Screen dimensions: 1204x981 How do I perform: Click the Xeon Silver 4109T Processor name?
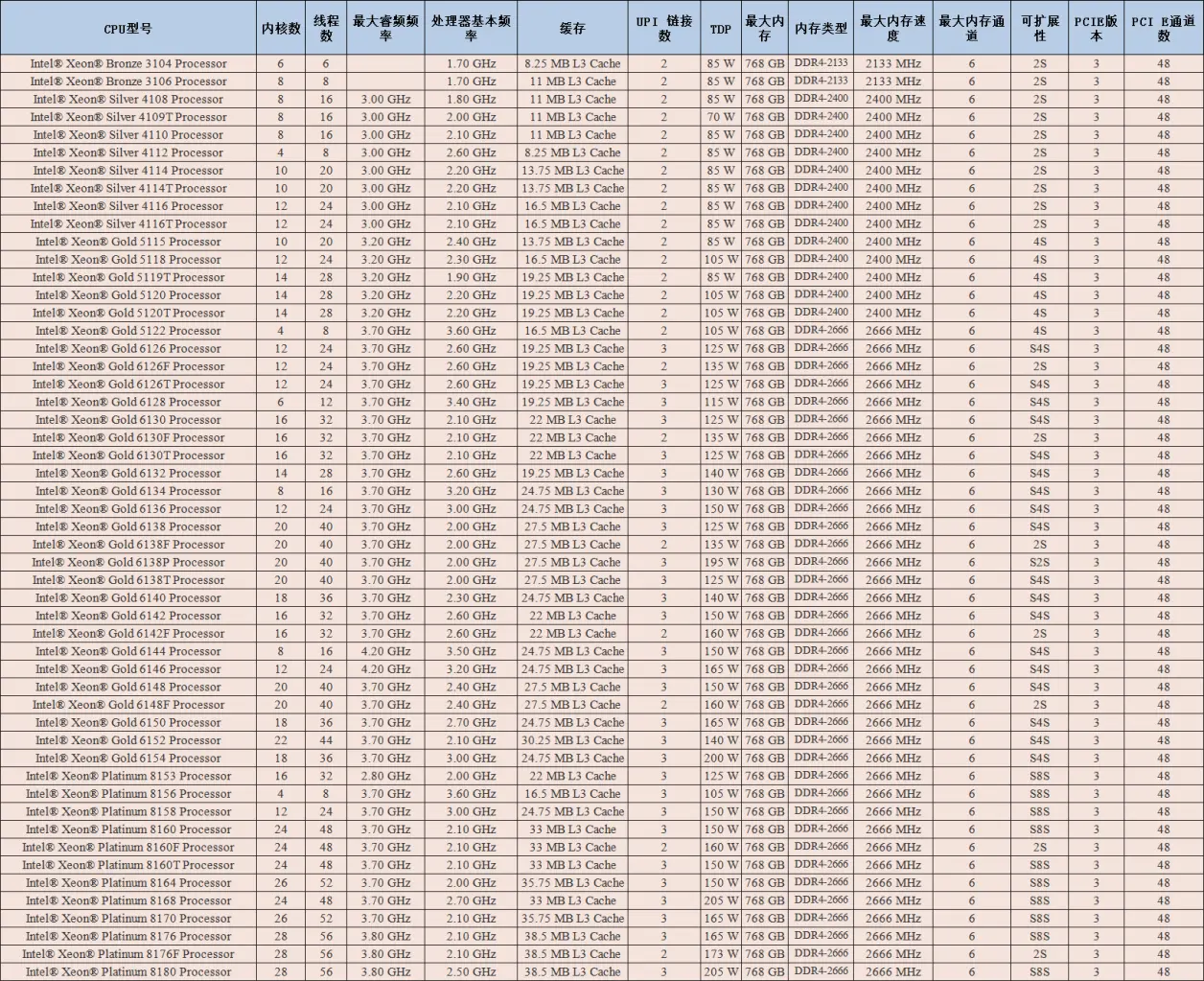coord(128,117)
